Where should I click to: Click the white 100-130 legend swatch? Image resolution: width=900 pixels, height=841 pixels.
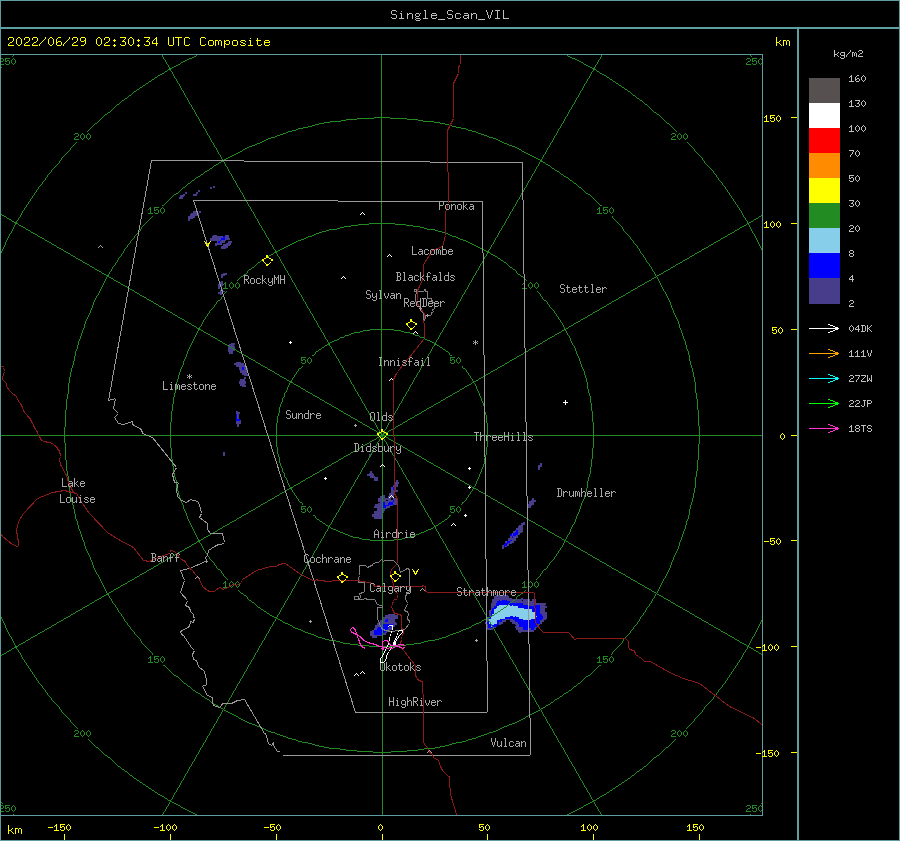coord(824,115)
